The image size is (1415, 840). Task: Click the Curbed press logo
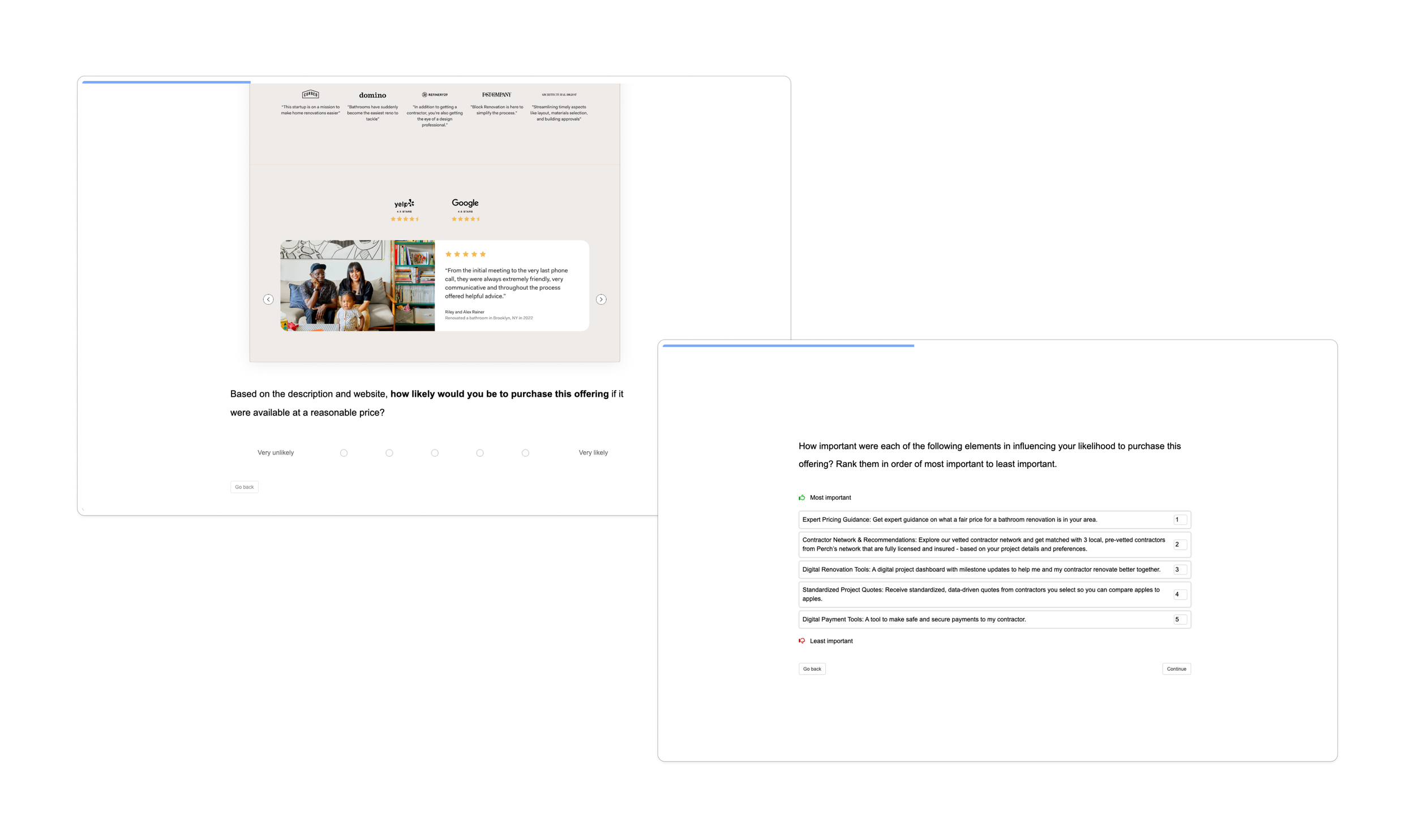tap(311, 94)
